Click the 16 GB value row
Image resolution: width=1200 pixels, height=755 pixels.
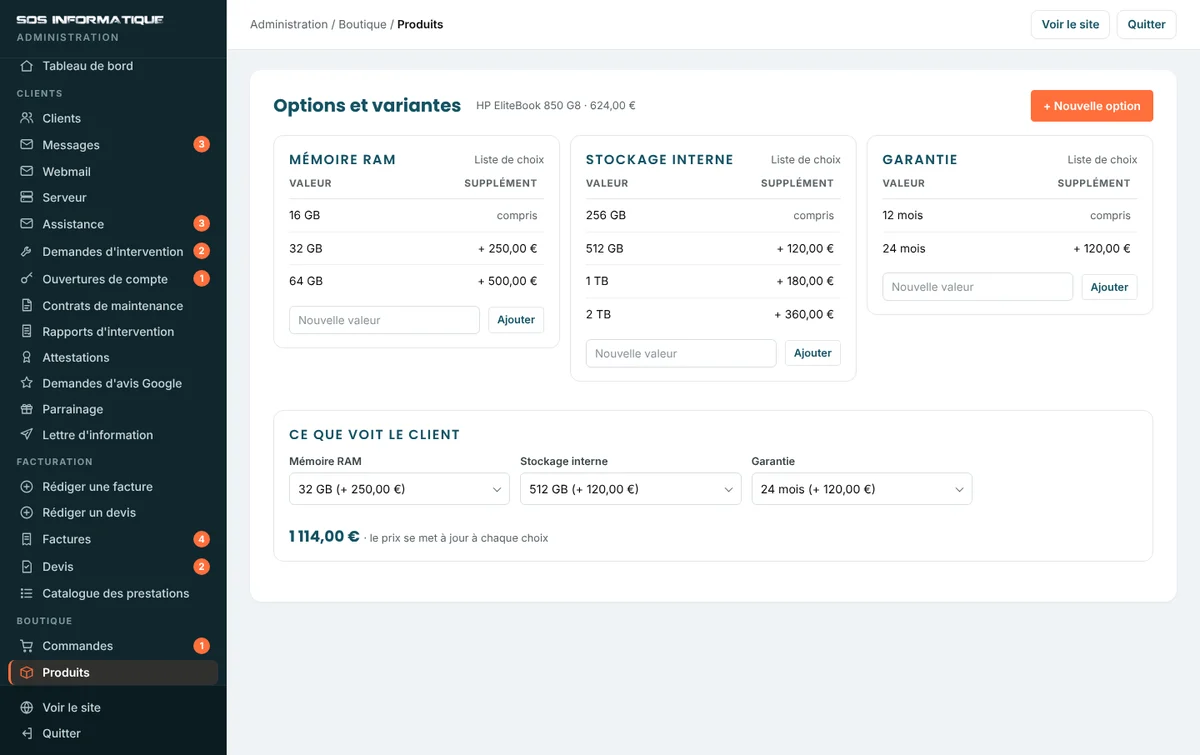[x=416, y=215]
